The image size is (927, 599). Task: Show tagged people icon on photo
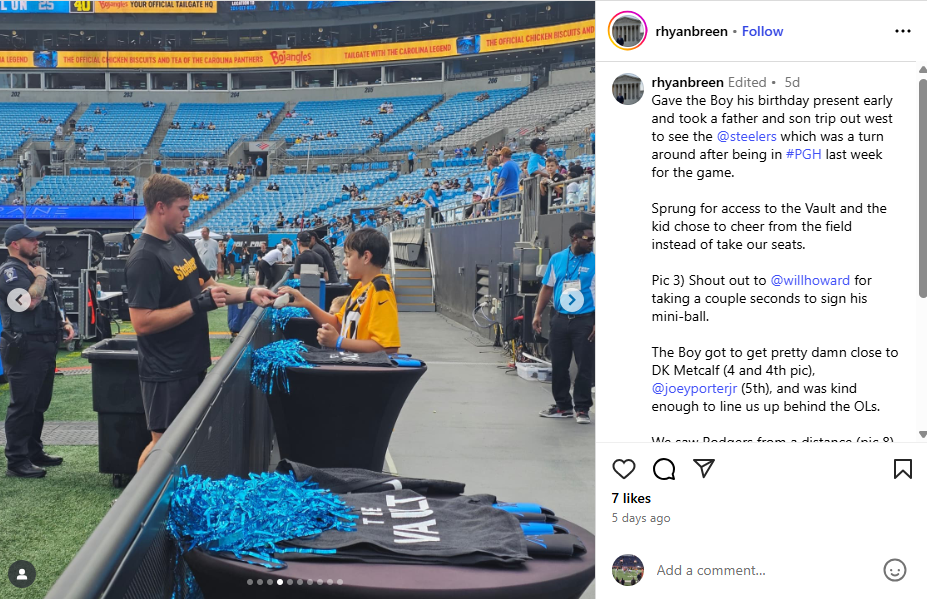(x=22, y=574)
